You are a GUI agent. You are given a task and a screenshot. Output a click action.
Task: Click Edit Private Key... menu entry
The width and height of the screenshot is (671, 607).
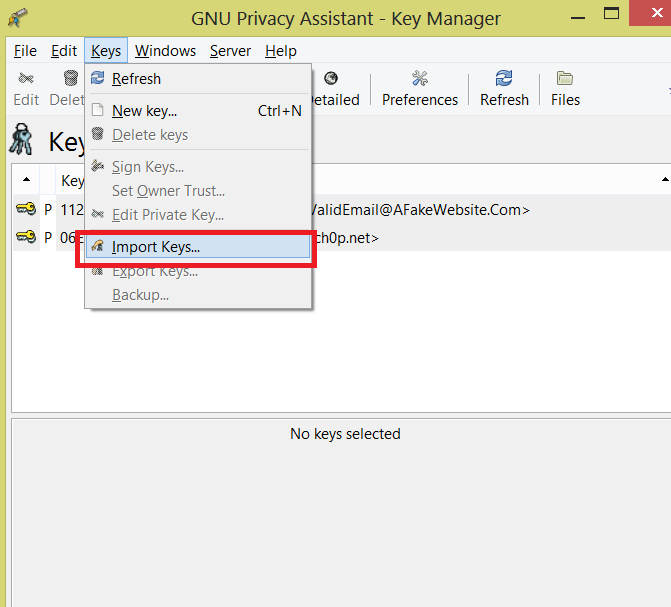198,215
